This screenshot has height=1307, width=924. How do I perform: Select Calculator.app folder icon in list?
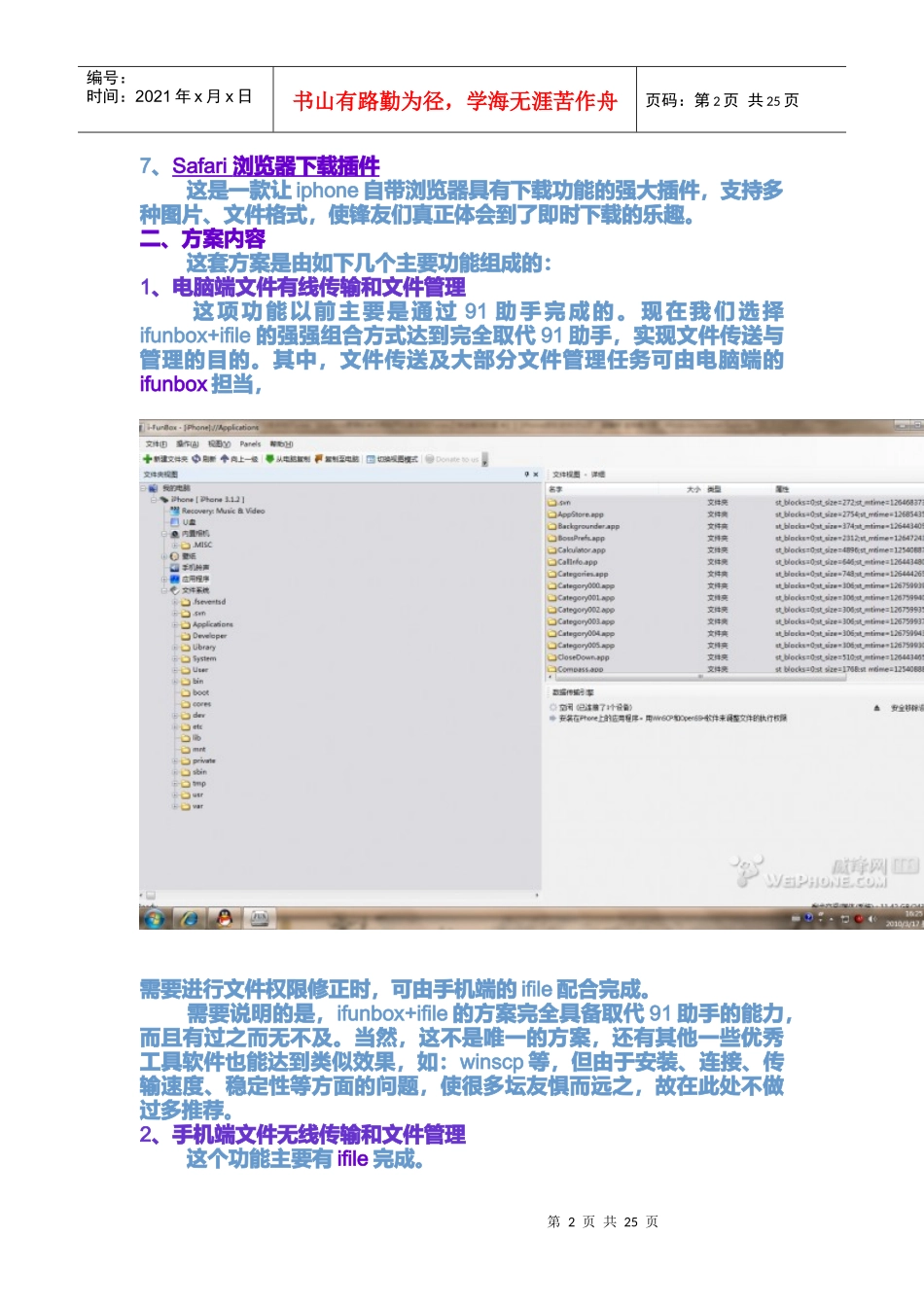[552, 549]
